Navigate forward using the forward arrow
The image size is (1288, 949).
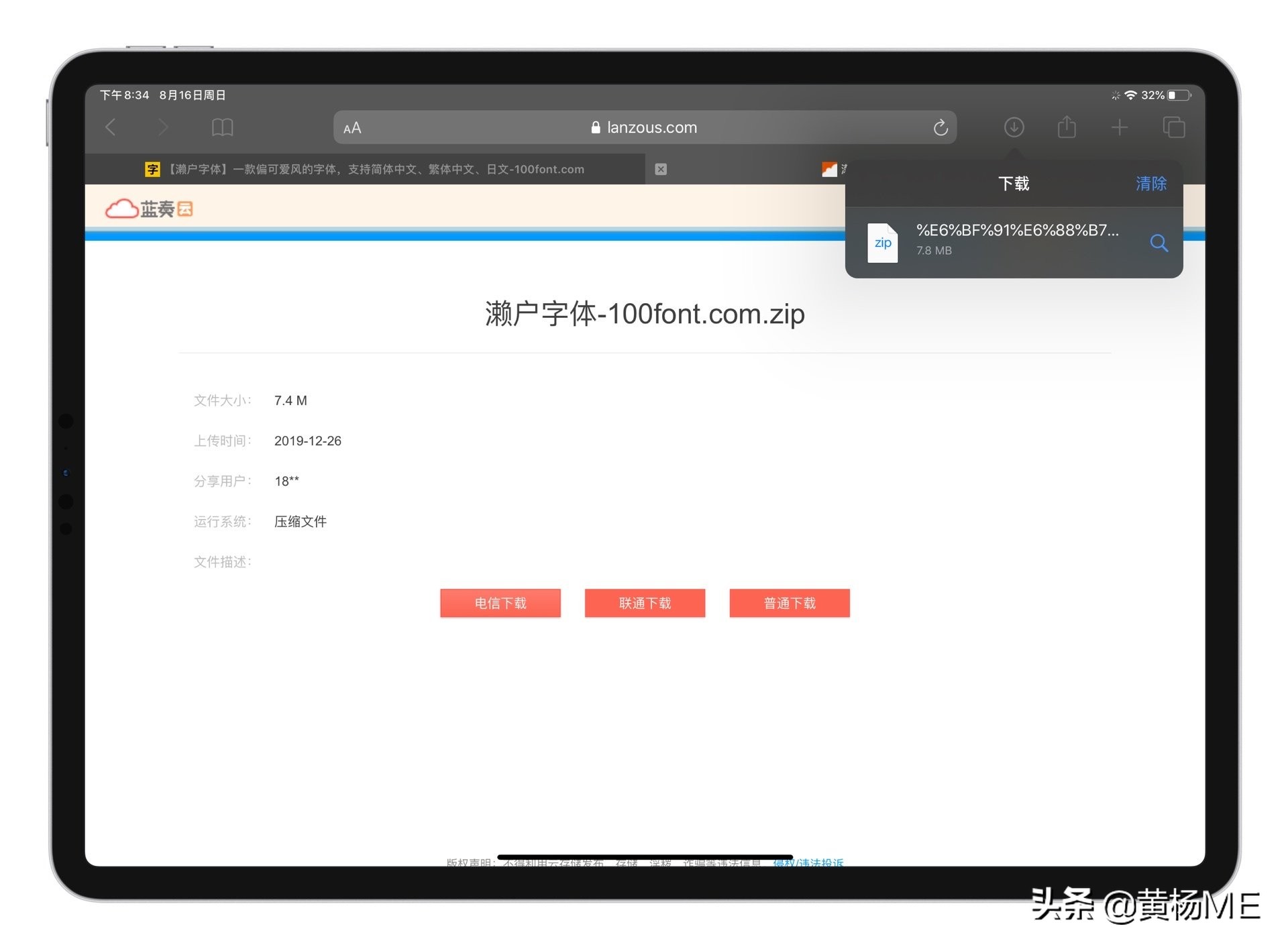point(163,127)
